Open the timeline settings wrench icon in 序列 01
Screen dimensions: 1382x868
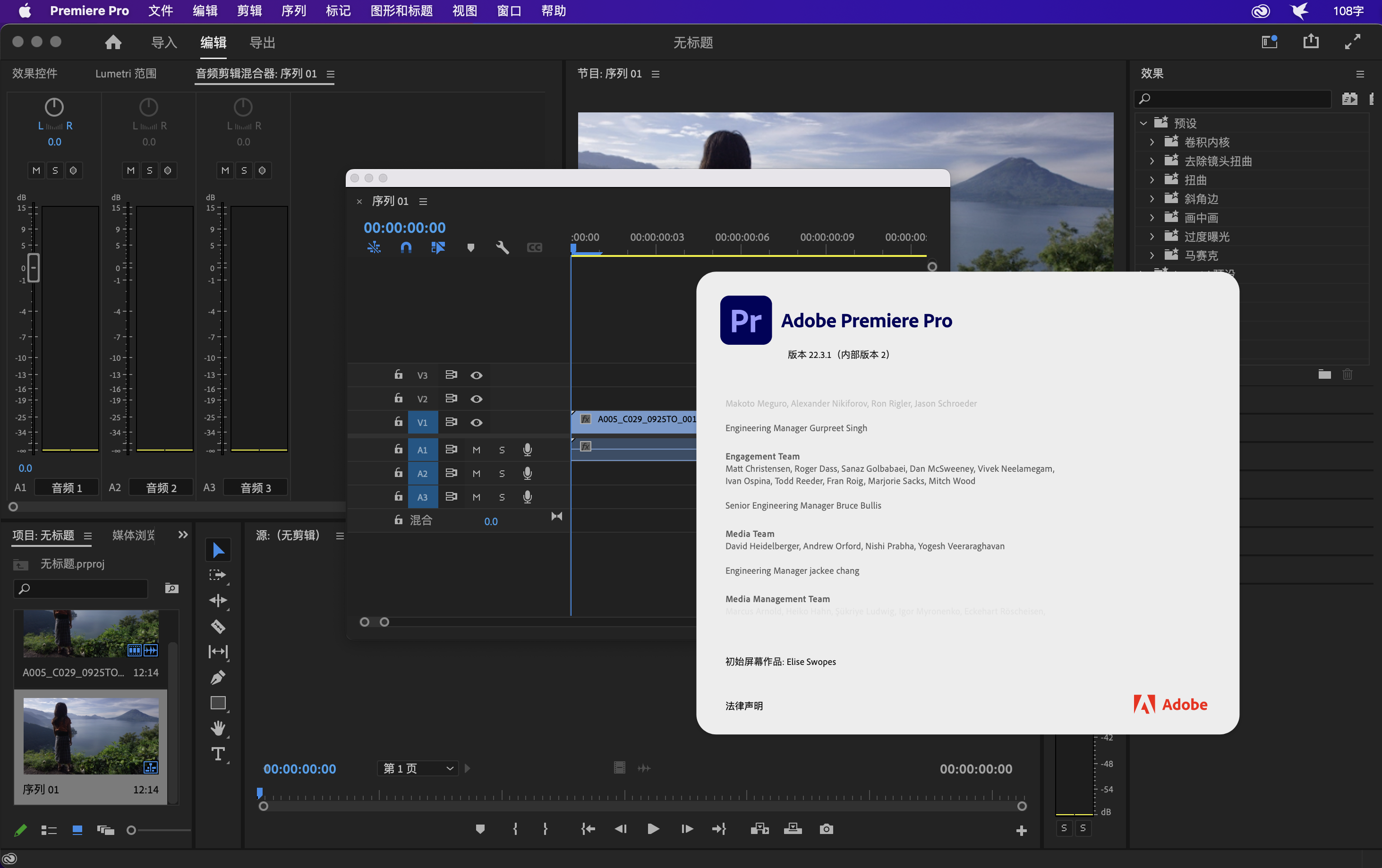(x=503, y=247)
